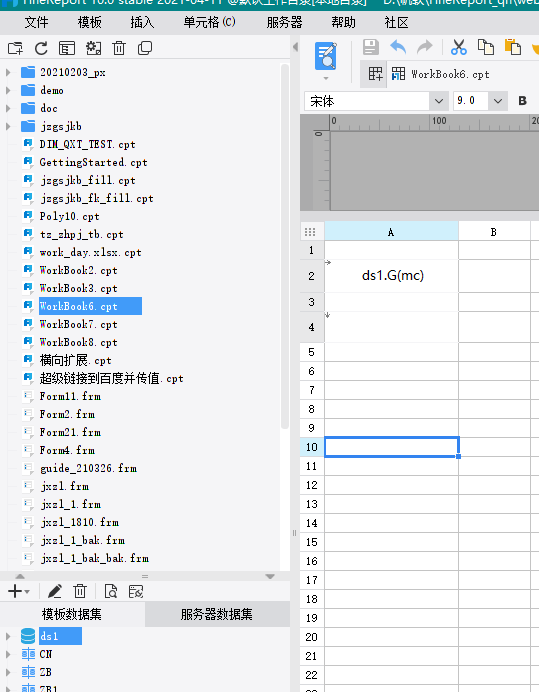Select the Form11.frm file
The height and width of the screenshot is (692, 539).
70,396
